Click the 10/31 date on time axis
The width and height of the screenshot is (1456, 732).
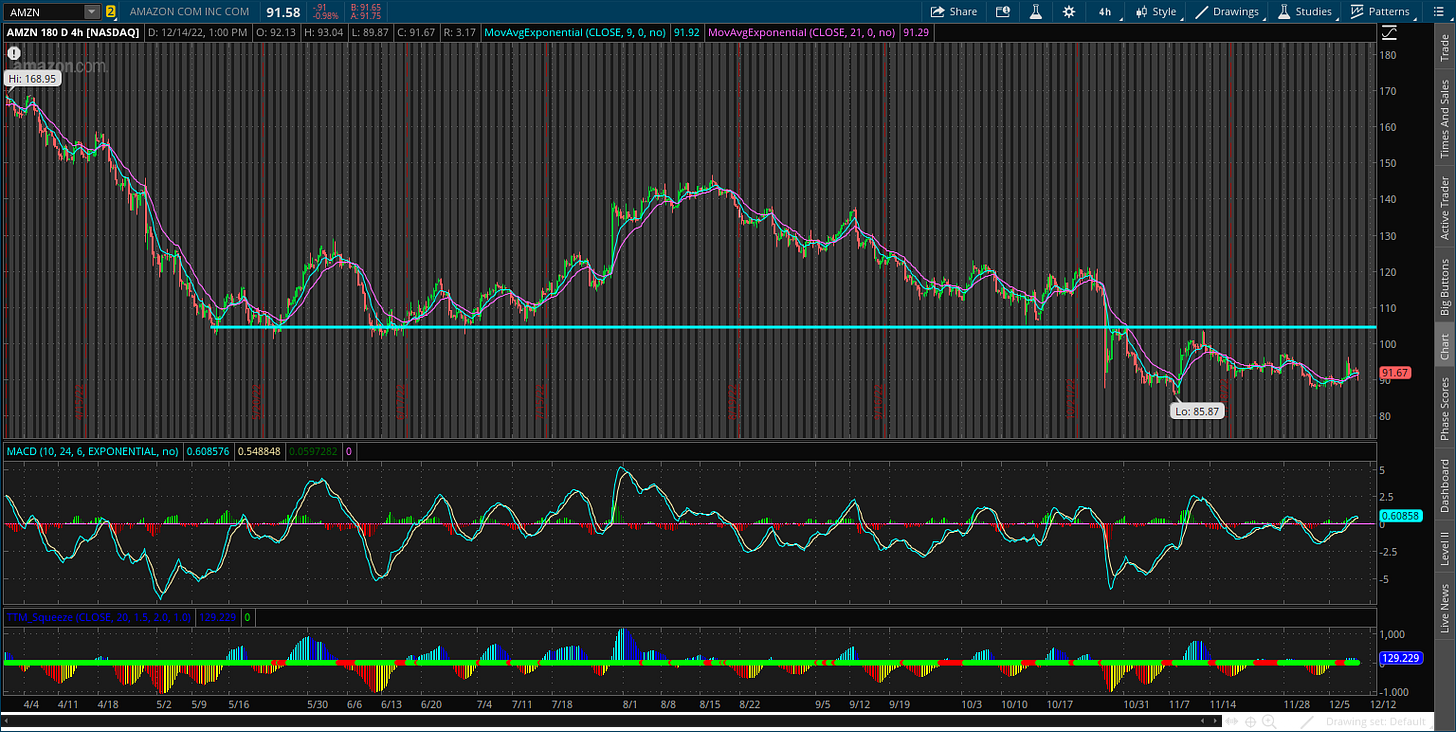point(1137,703)
